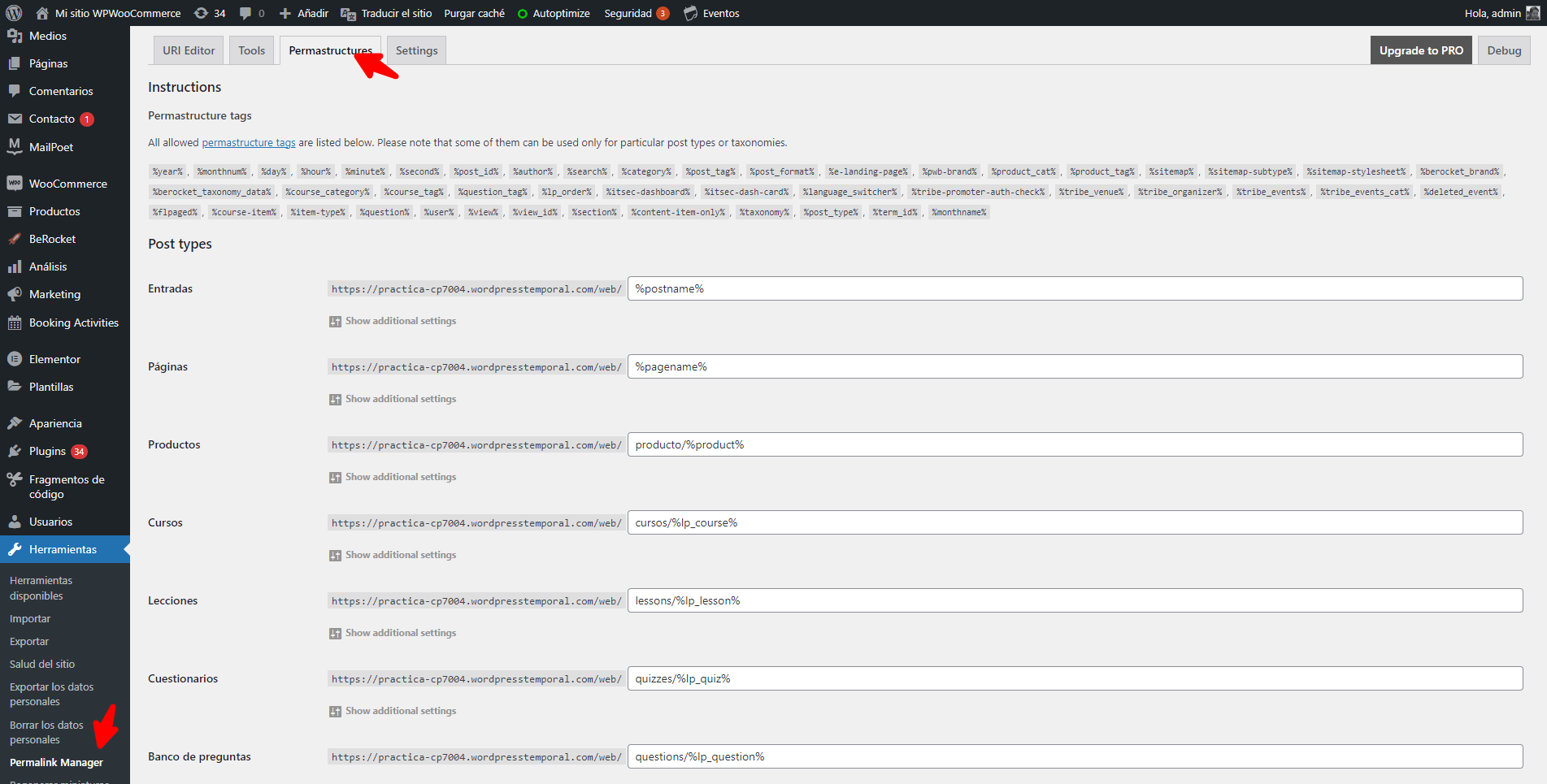Open Salud del sitio submenu link
Screen dimensions: 1547x784
click(x=42, y=664)
